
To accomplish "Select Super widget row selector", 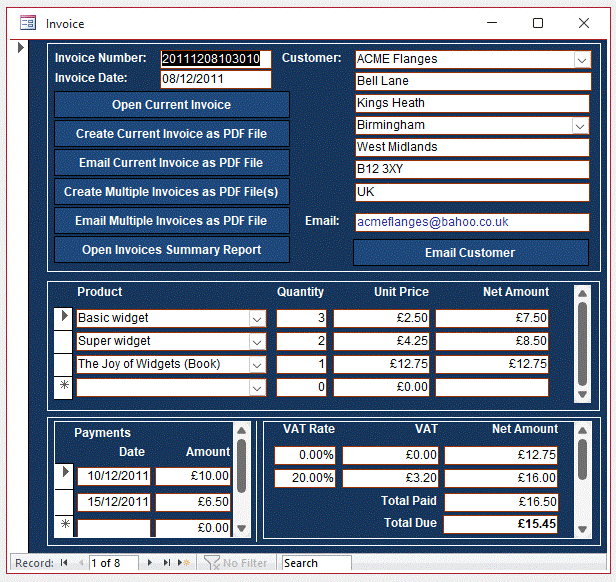I will (63, 341).
